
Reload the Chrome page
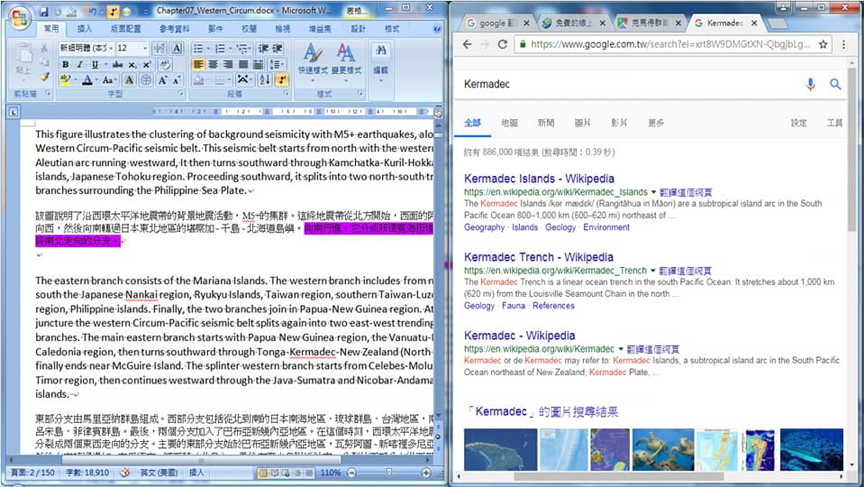pyautogui.click(x=503, y=45)
